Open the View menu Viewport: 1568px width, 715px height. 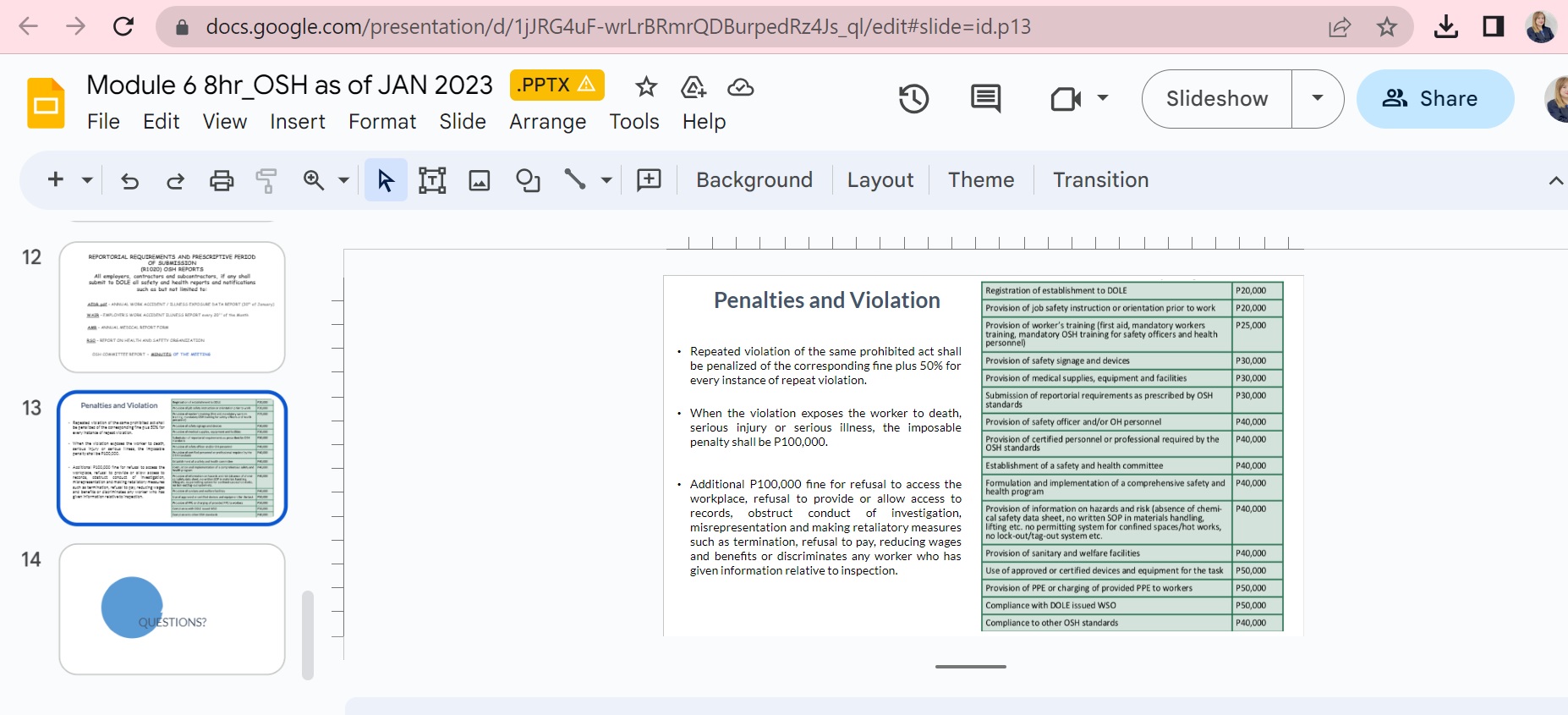(x=225, y=122)
